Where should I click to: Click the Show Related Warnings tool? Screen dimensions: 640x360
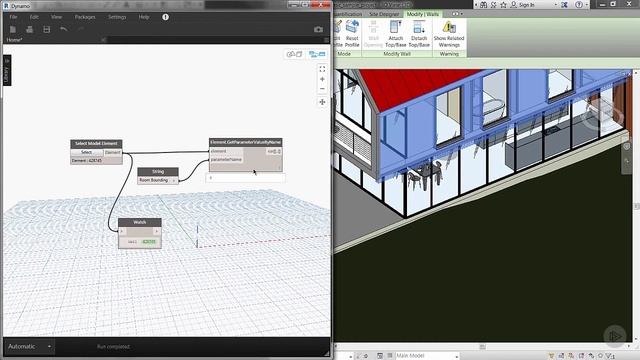click(449, 34)
